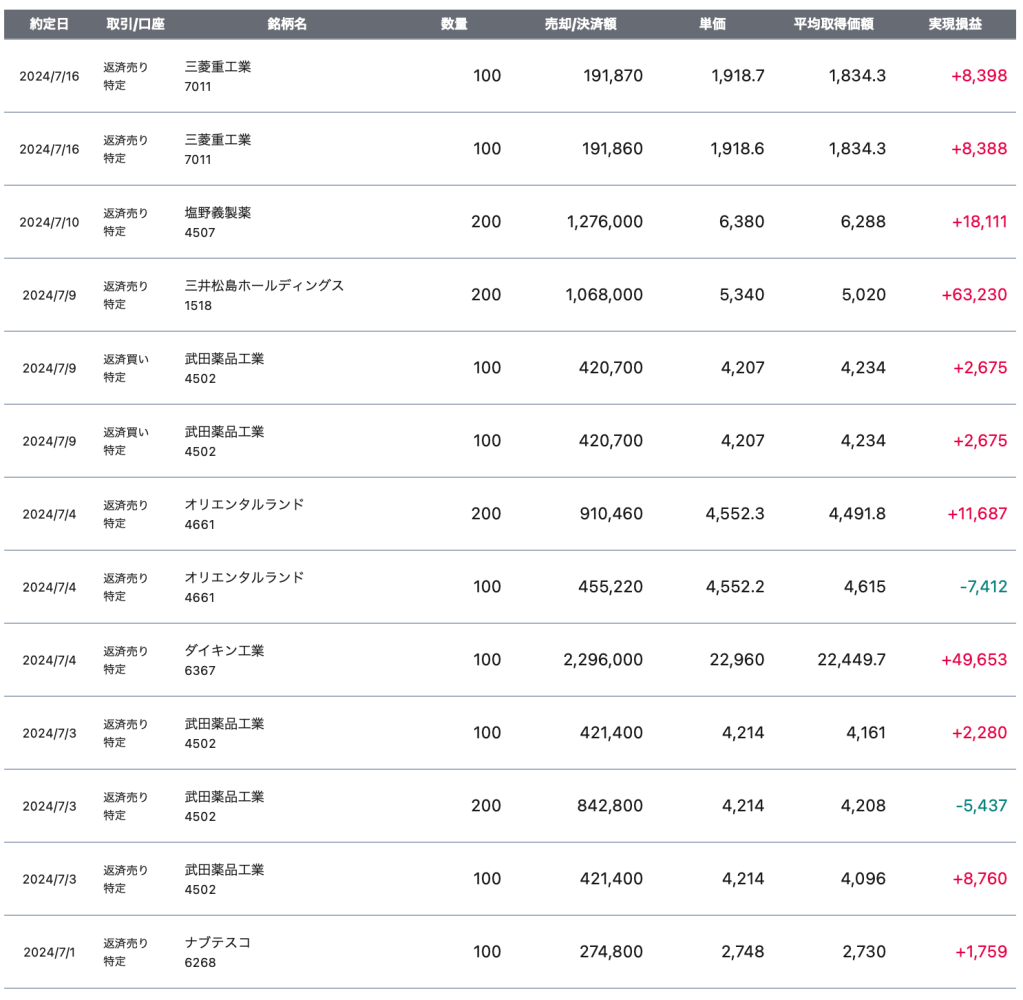Select stock code 1518 under 三井松島

[198, 306]
